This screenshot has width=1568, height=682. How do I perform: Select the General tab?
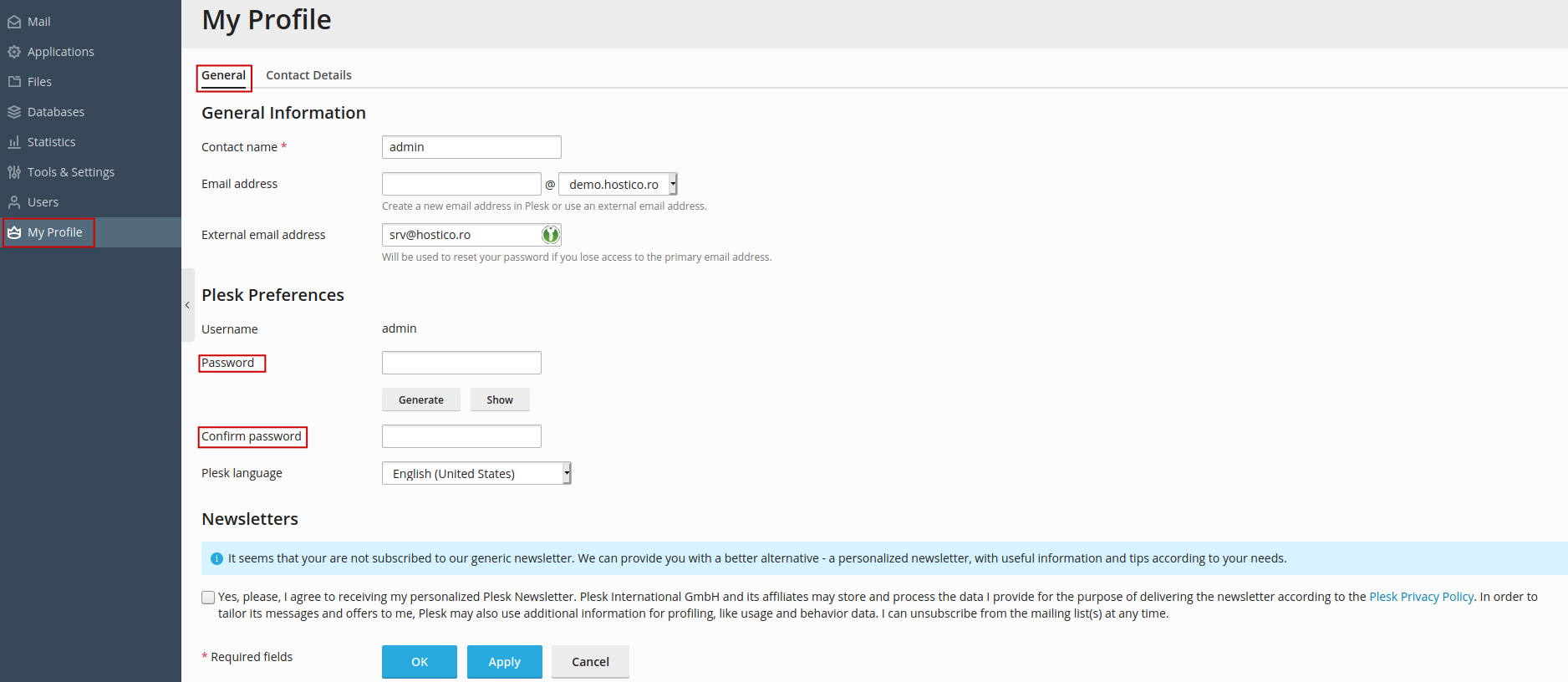click(223, 75)
